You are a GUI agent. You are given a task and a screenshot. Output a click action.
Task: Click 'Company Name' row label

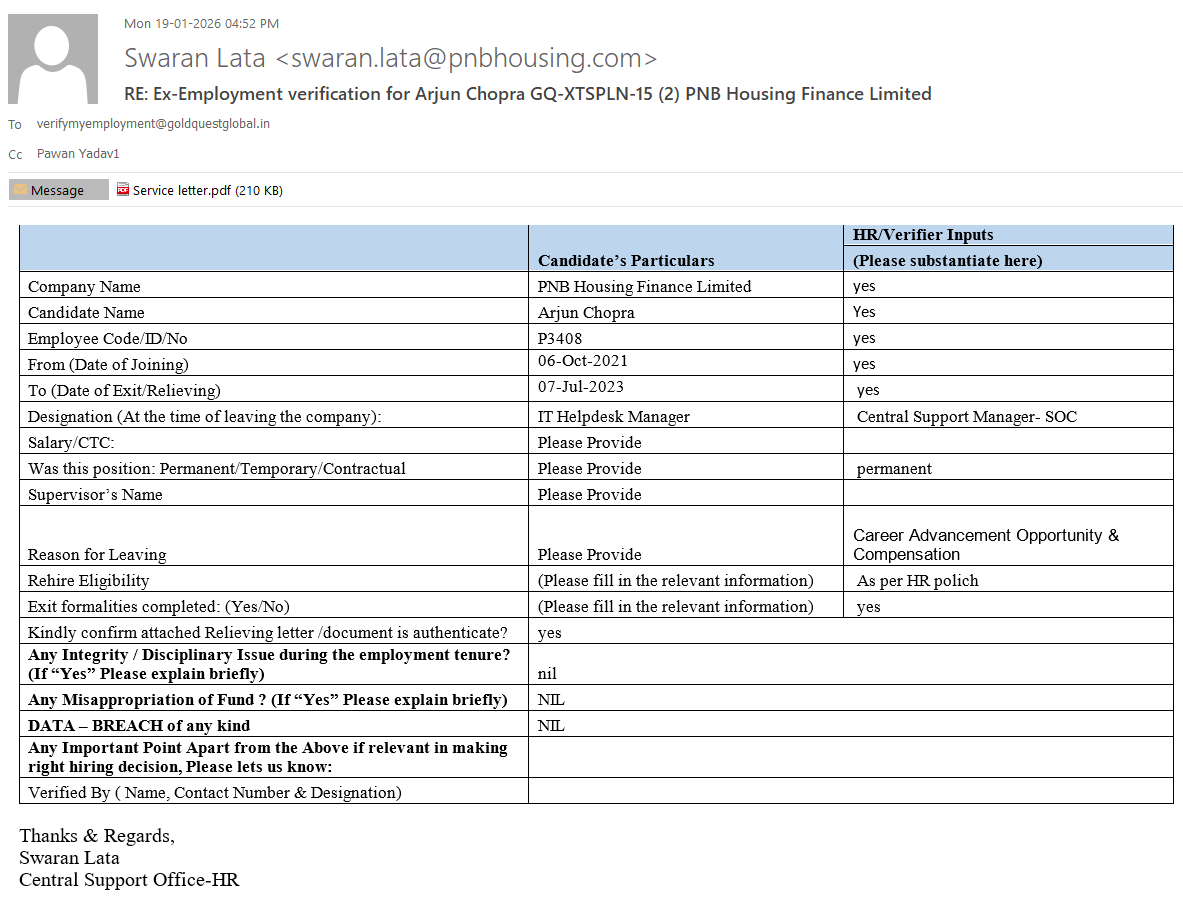point(84,287)
